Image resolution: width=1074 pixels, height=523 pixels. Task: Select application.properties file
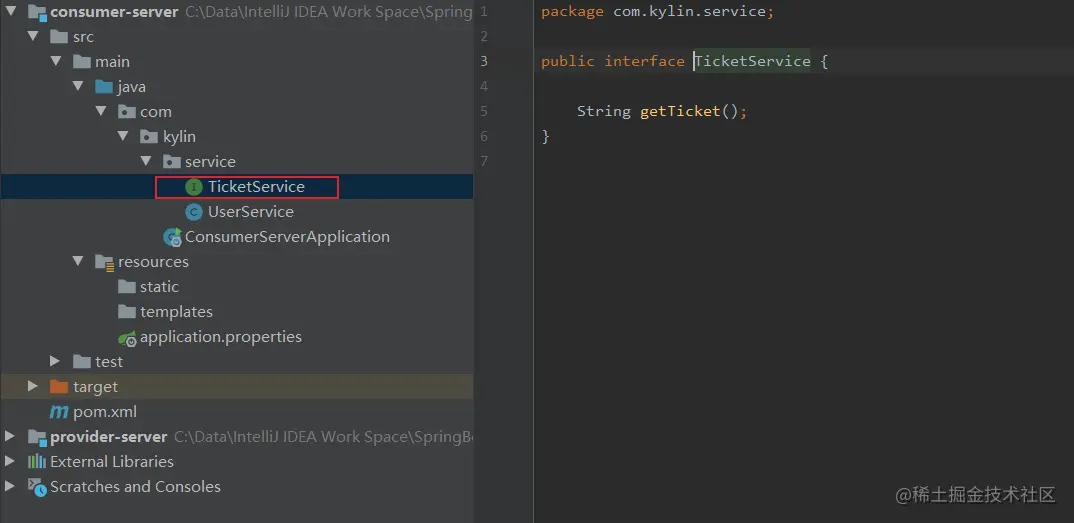[x=221, y=337]
